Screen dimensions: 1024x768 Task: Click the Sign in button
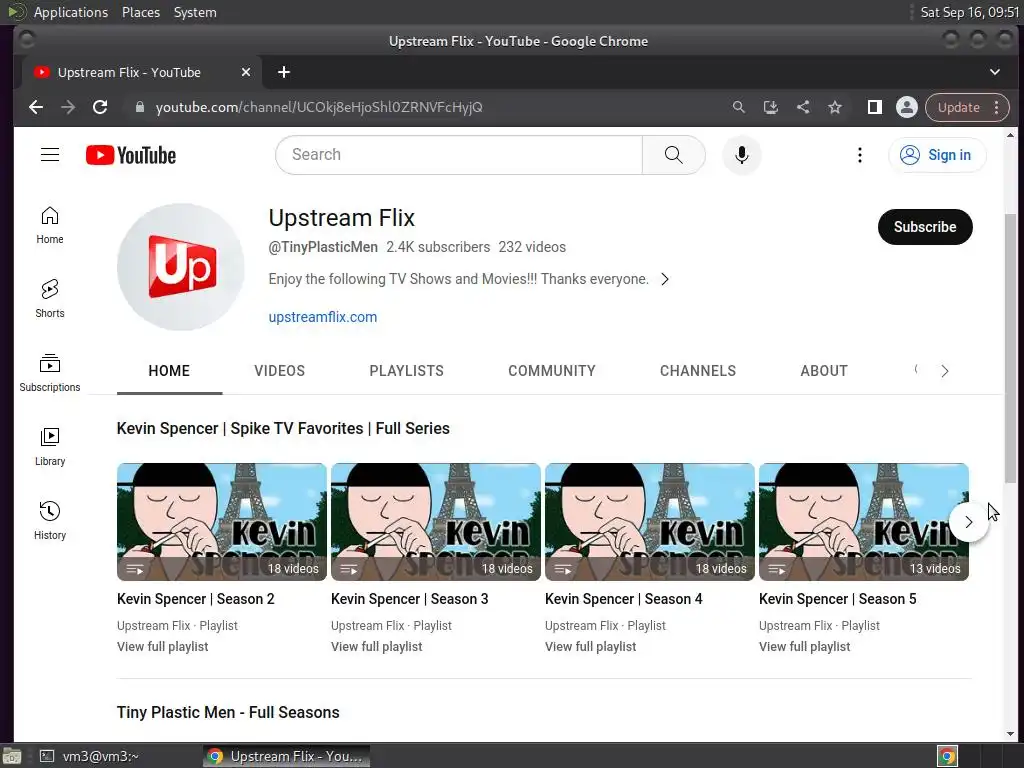click(936, 155)
